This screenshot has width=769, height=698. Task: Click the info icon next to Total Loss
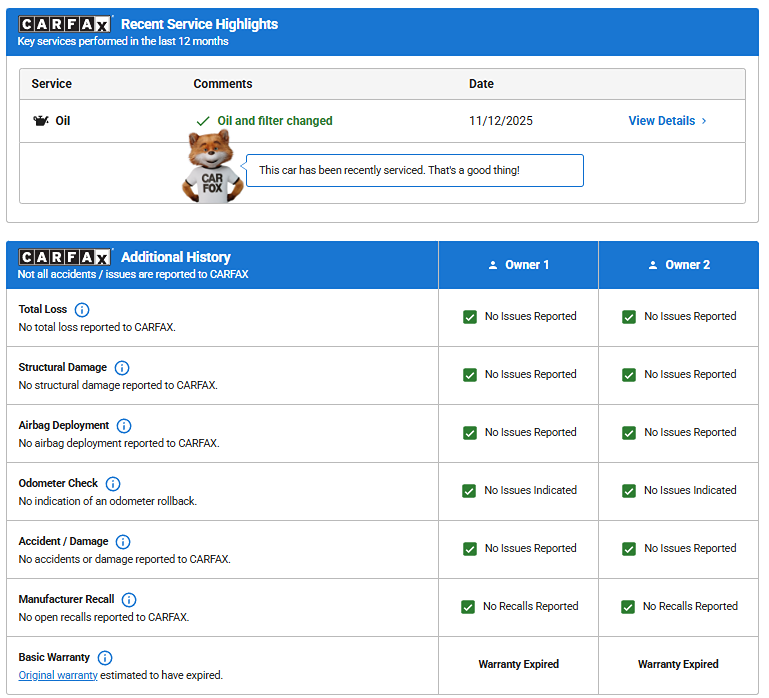point(82,310)
